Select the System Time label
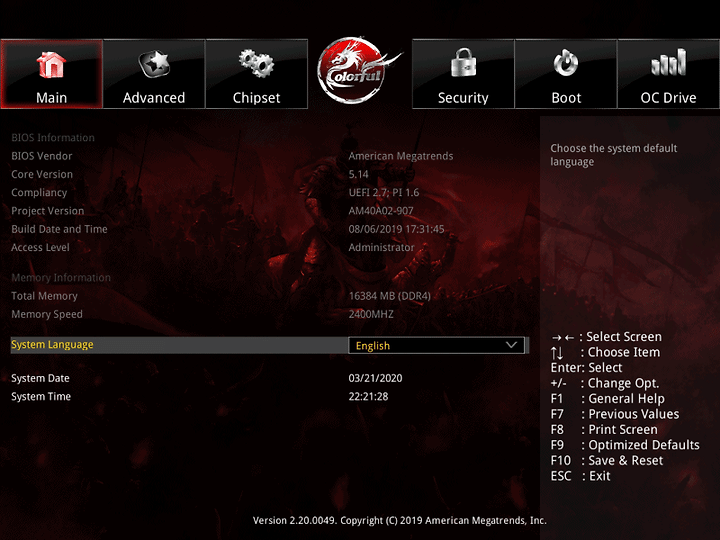This screenshot has height=540, width=720. 41,397
